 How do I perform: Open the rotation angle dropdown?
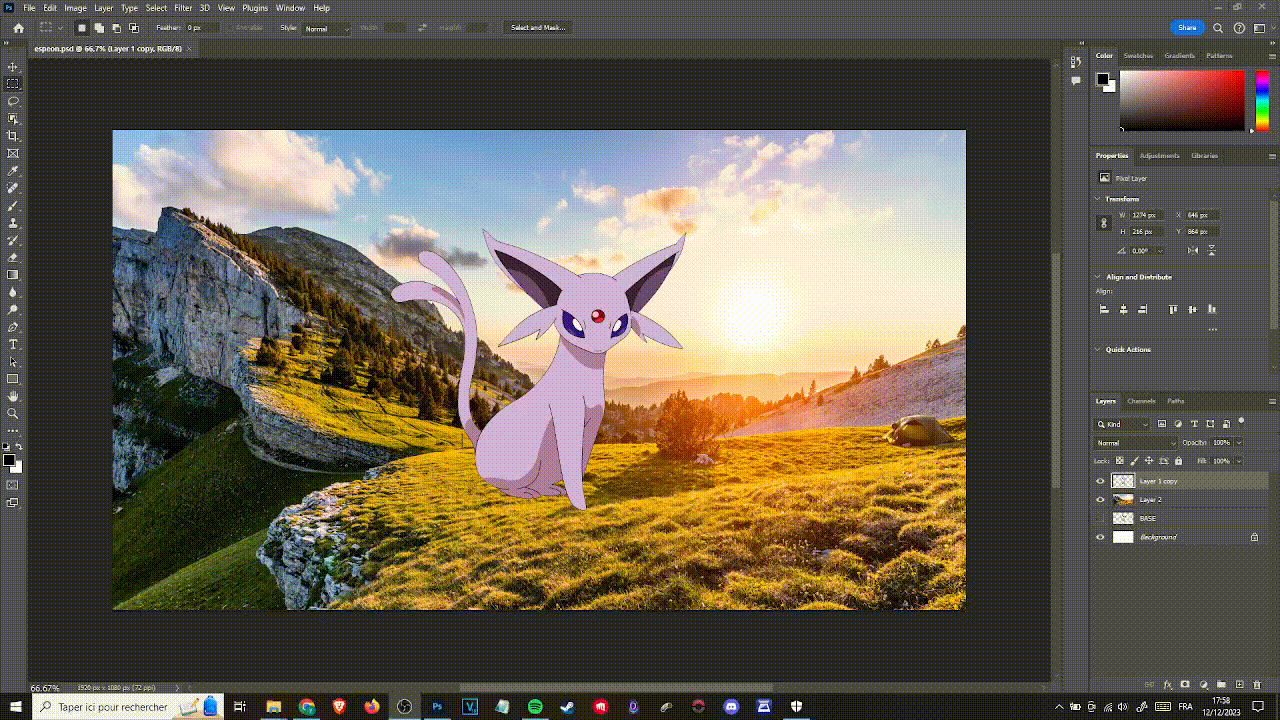1160,251
